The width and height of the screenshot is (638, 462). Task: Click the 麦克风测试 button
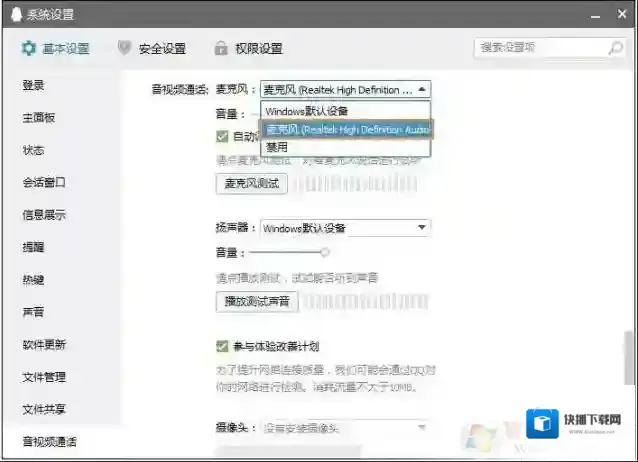[x=252, y=184]
